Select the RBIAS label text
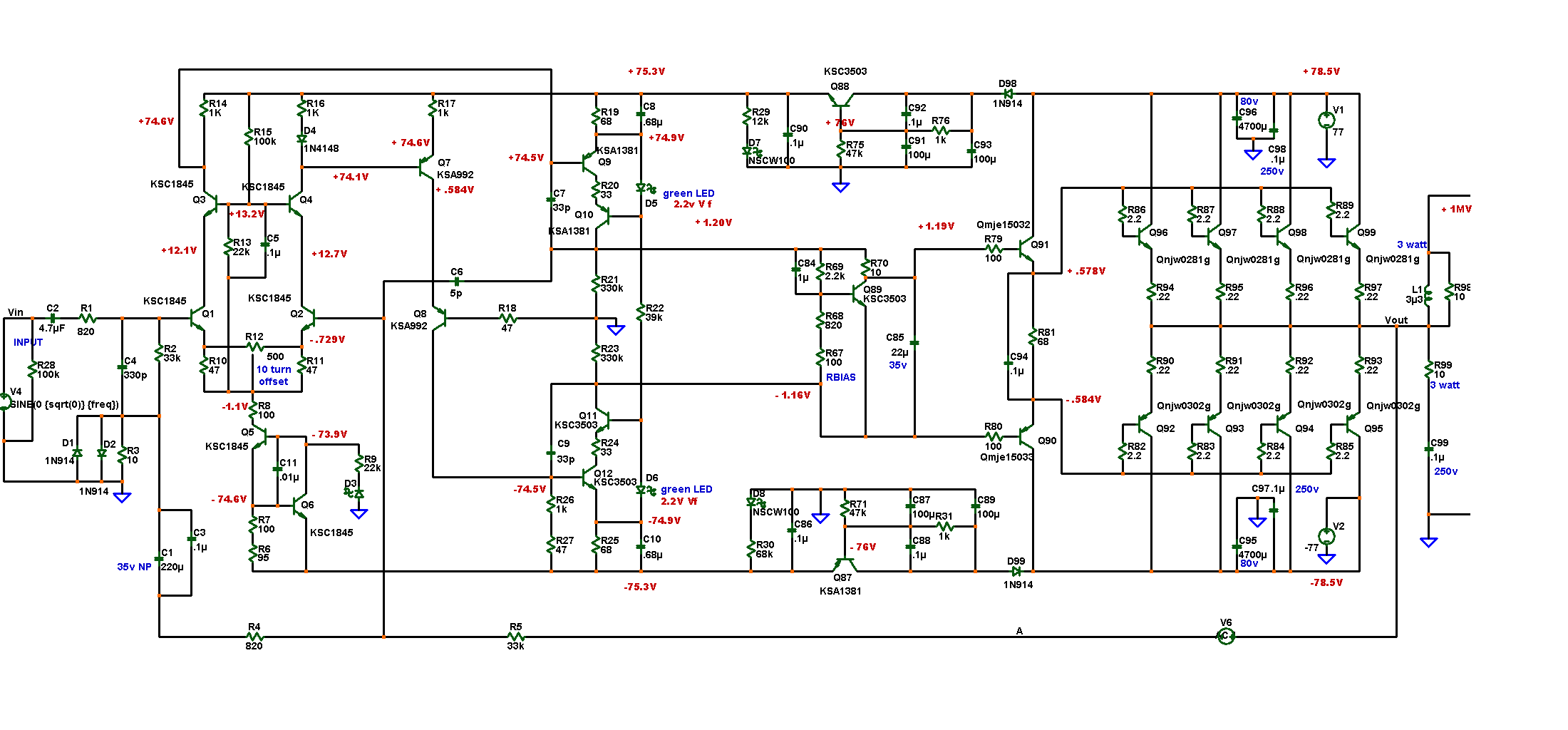The width and height of the screenshot is (1568, 730). pyautogui.click(x=841, y=377)
